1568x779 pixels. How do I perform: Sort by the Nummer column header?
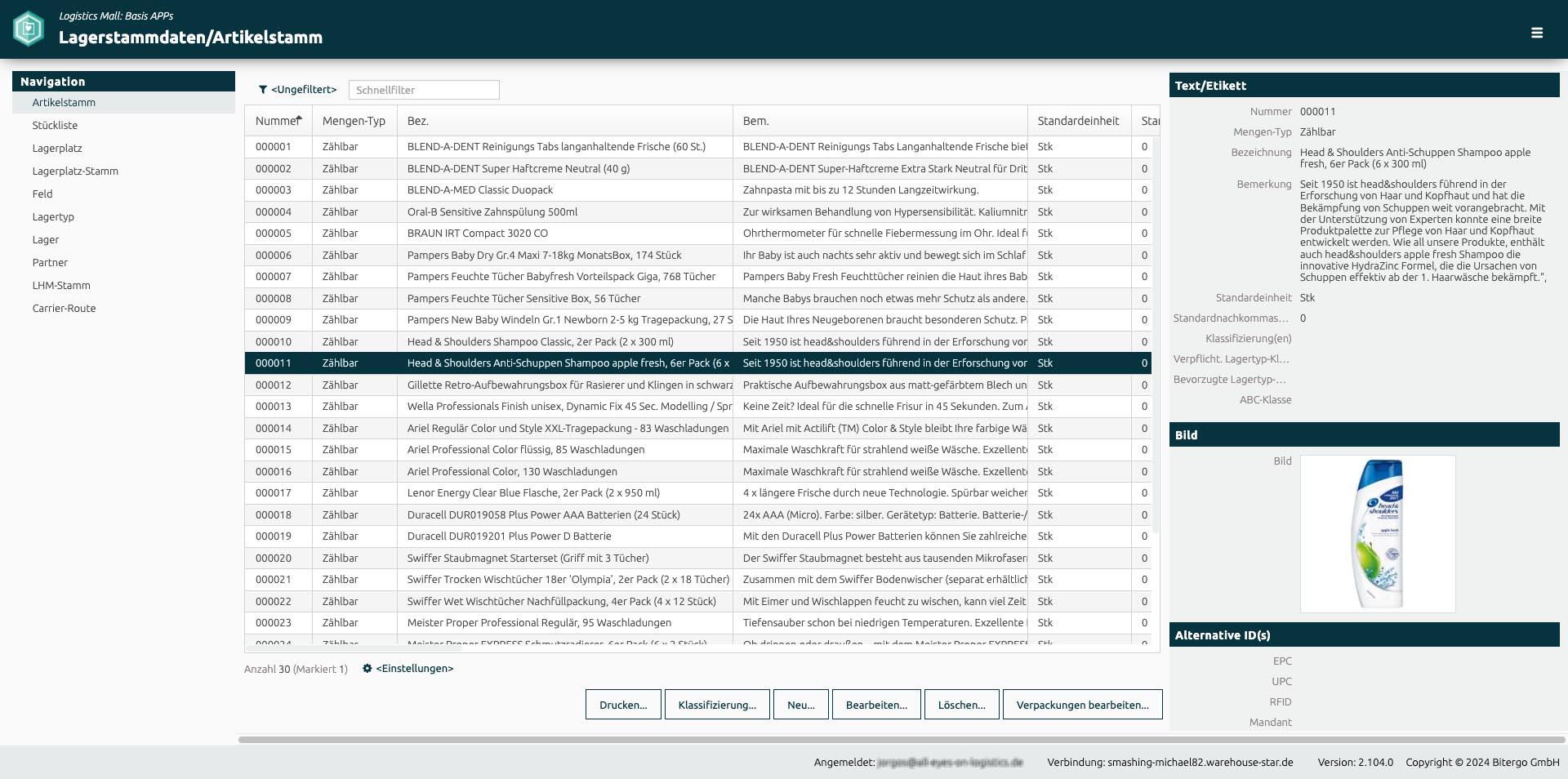pos(278,121)
